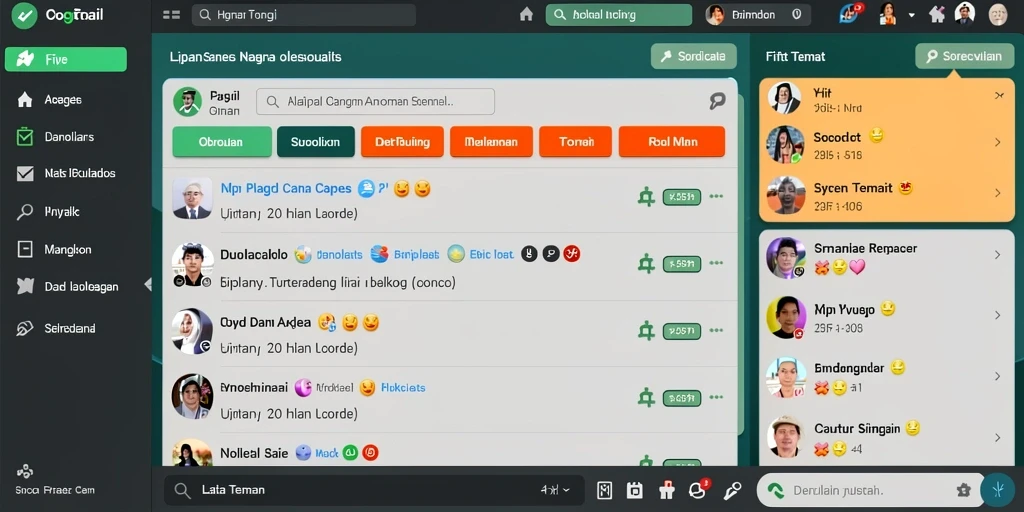This screenshot has height=512, width=1024.
Task: Open Danollars checklist icon in sidebar
Action: [x=25, y=136]
